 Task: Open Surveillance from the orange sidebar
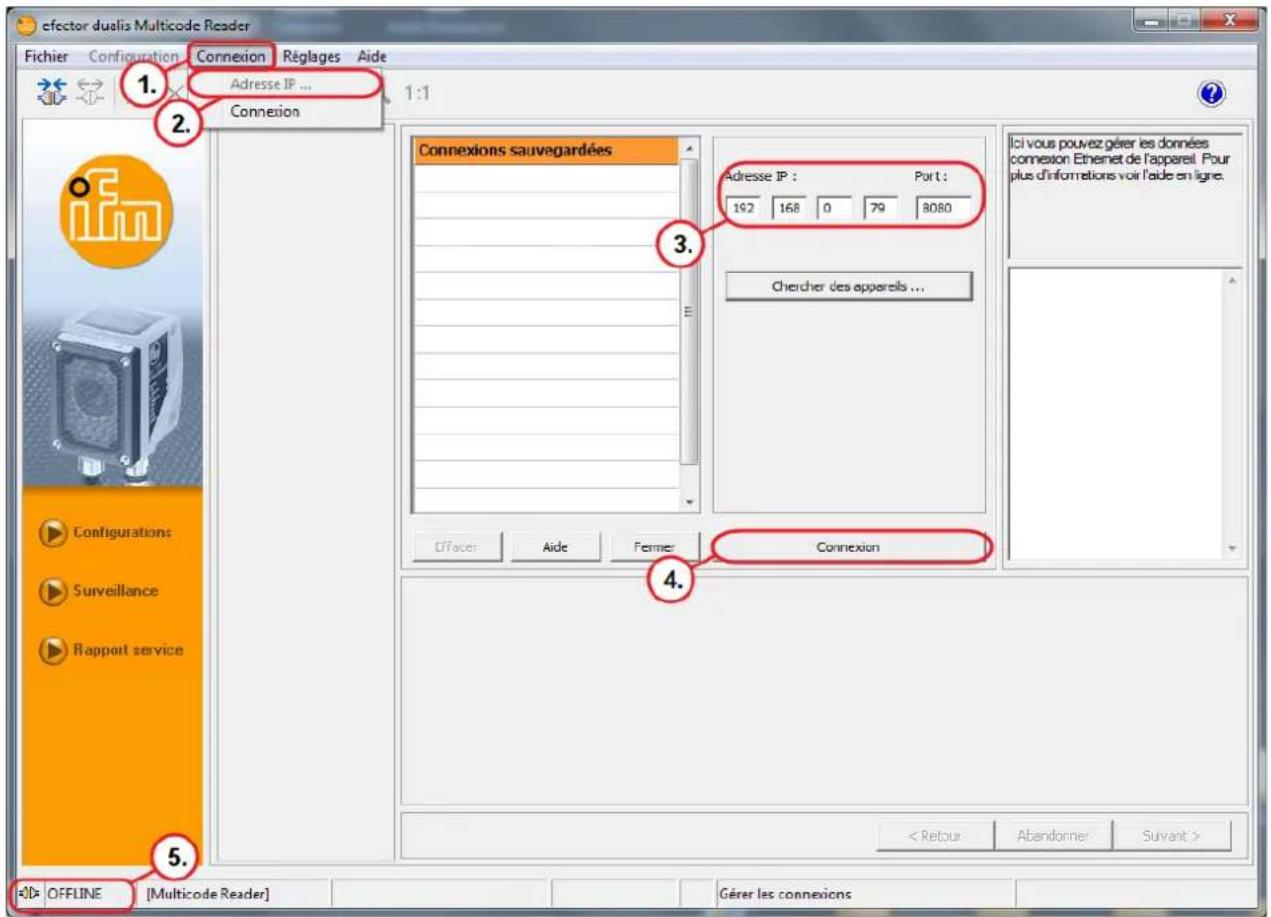[98, 590]
